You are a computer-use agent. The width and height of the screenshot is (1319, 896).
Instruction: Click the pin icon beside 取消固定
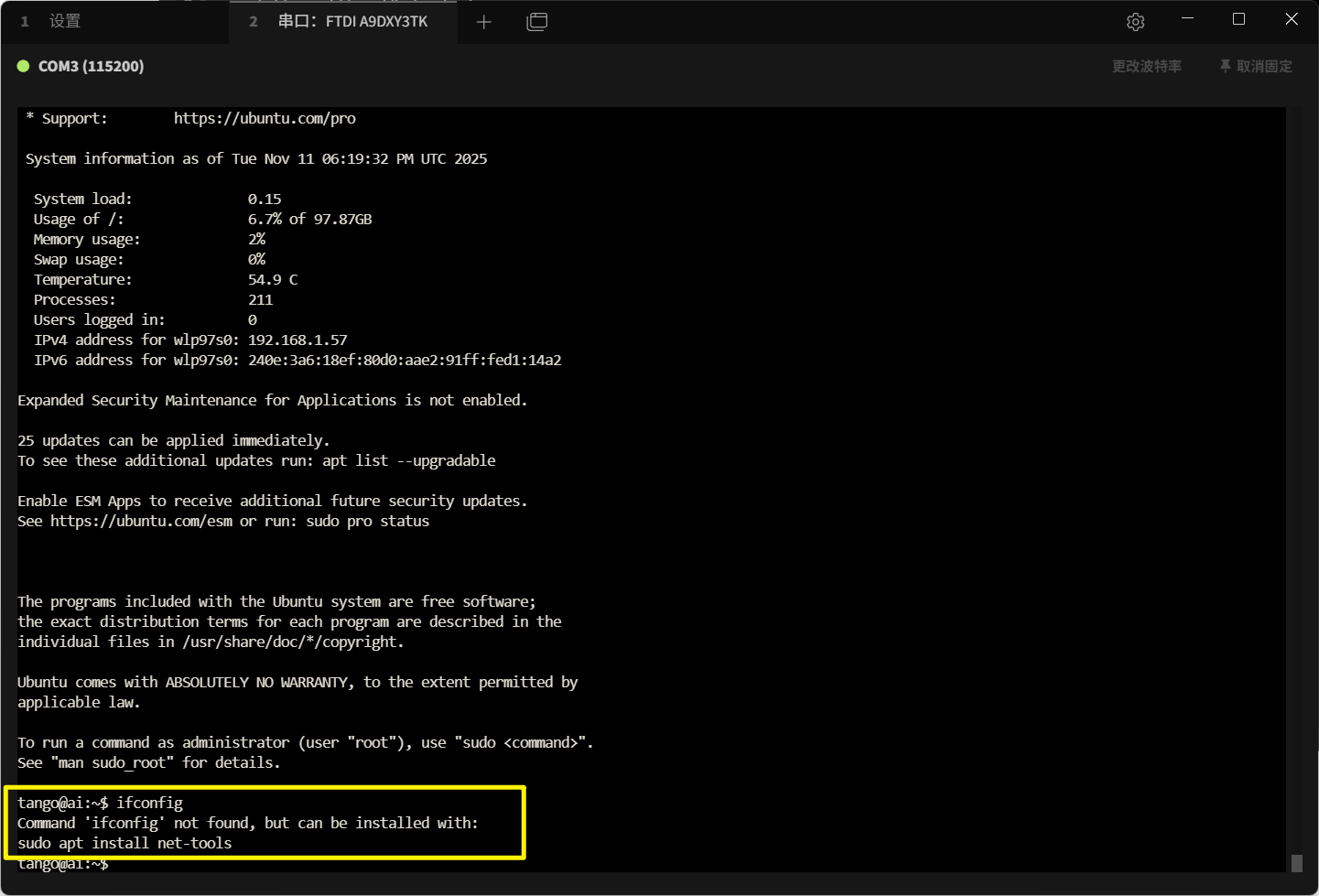(x=1225, y=66)
